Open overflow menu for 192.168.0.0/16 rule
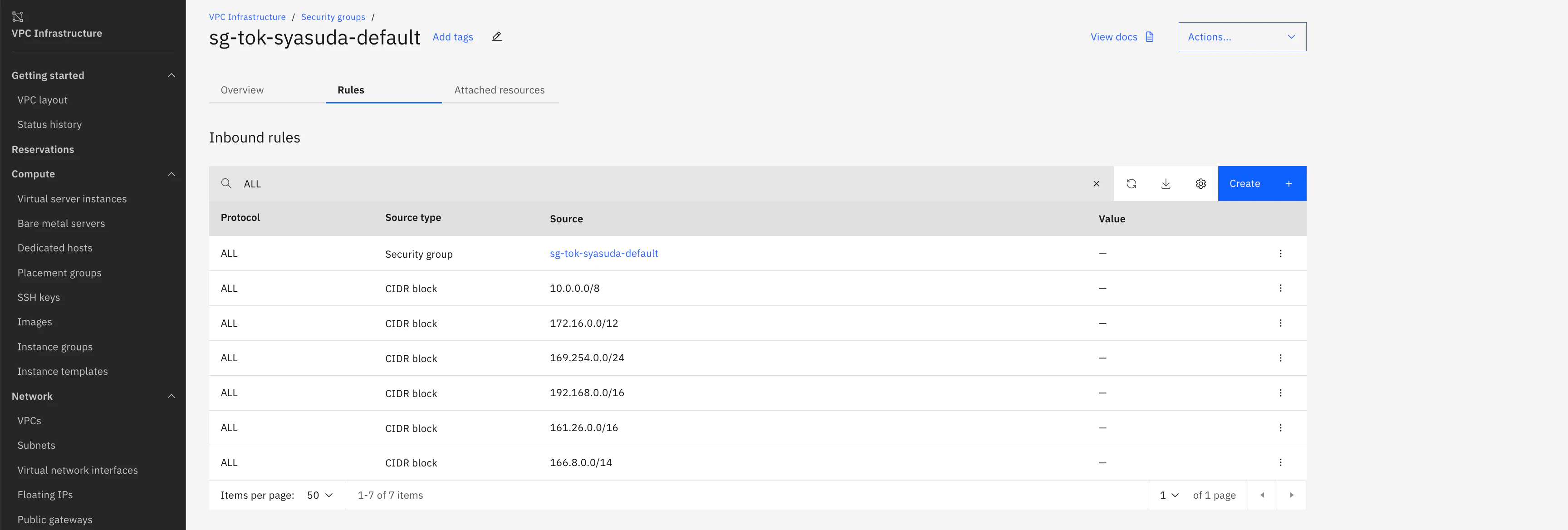 coord(1280,393)
